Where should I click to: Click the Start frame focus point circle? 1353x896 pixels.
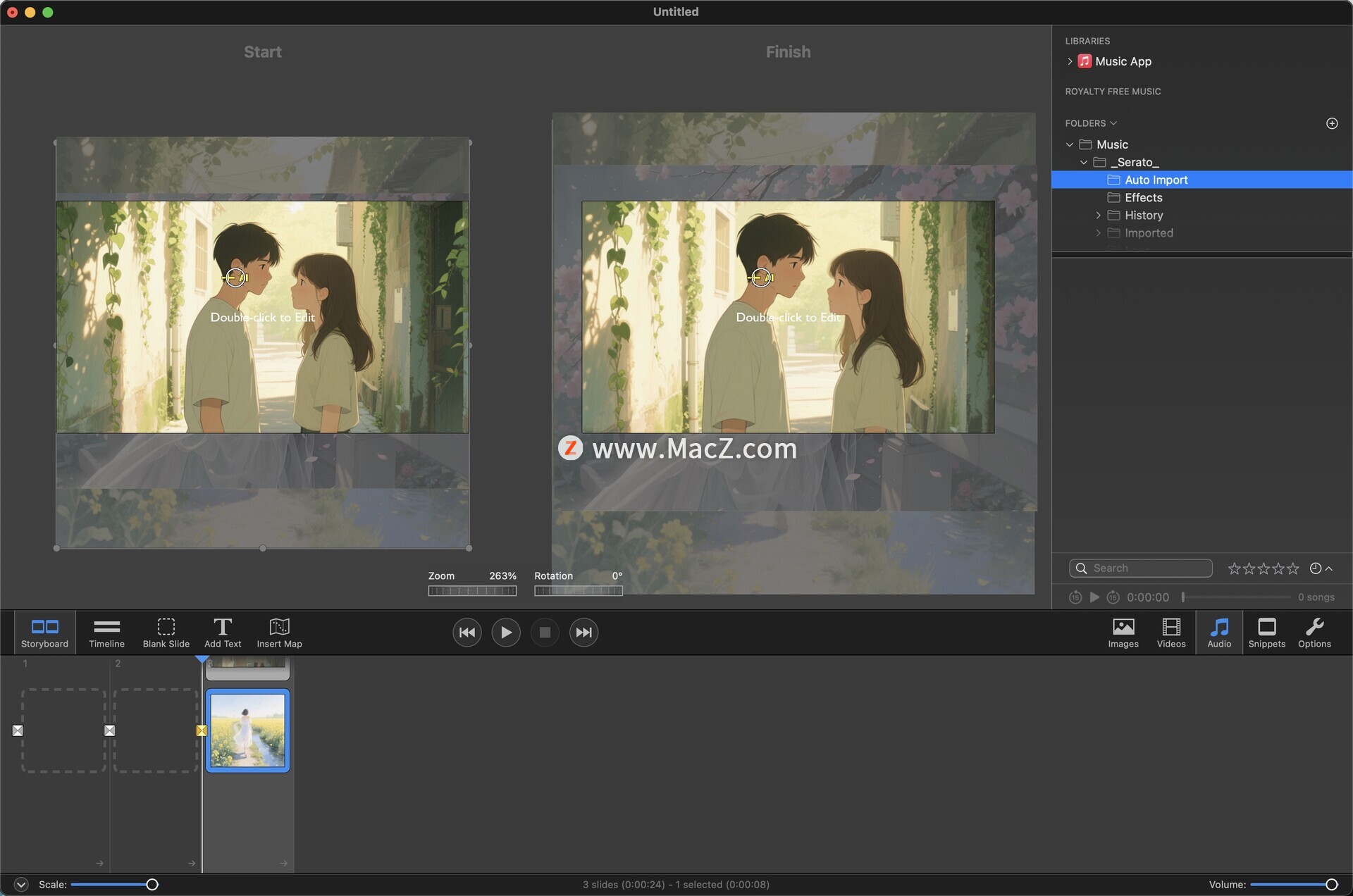[235, 278]
